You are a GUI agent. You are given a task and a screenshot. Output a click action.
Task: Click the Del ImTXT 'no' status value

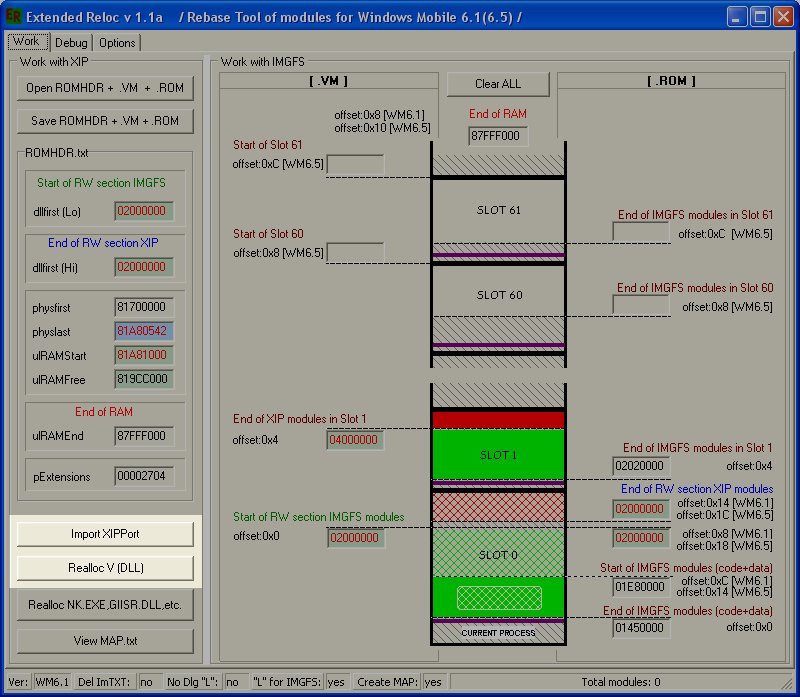(x=149, y=682)
